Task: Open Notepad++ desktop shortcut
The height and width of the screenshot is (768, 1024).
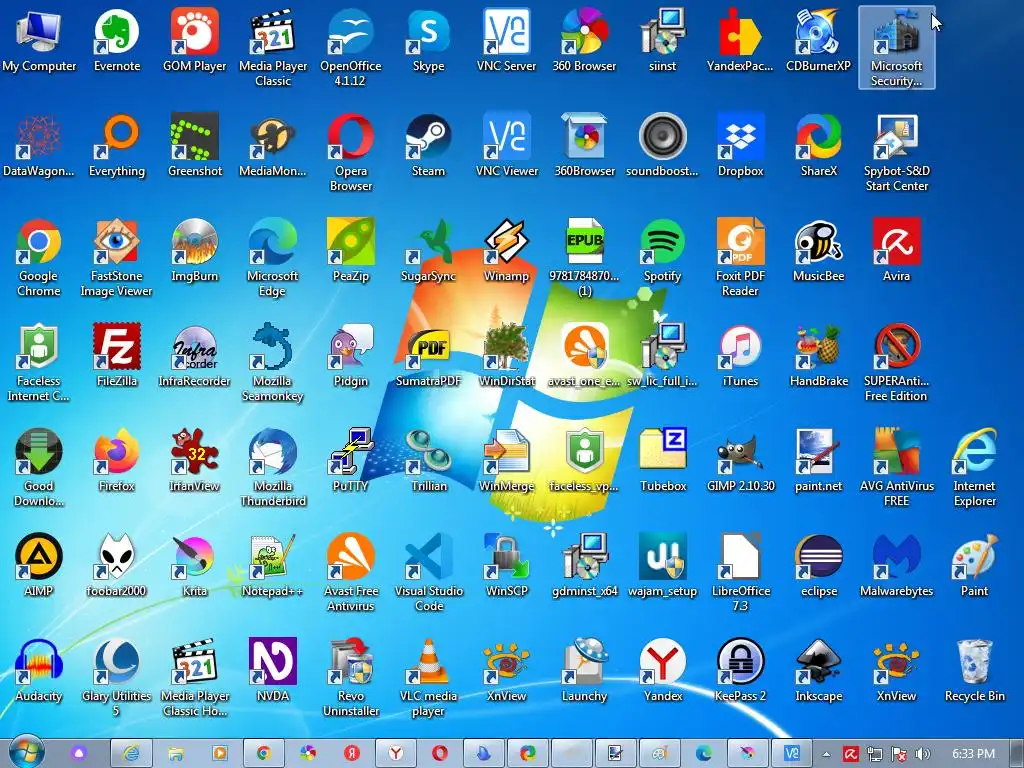Action: pos(272,566)
